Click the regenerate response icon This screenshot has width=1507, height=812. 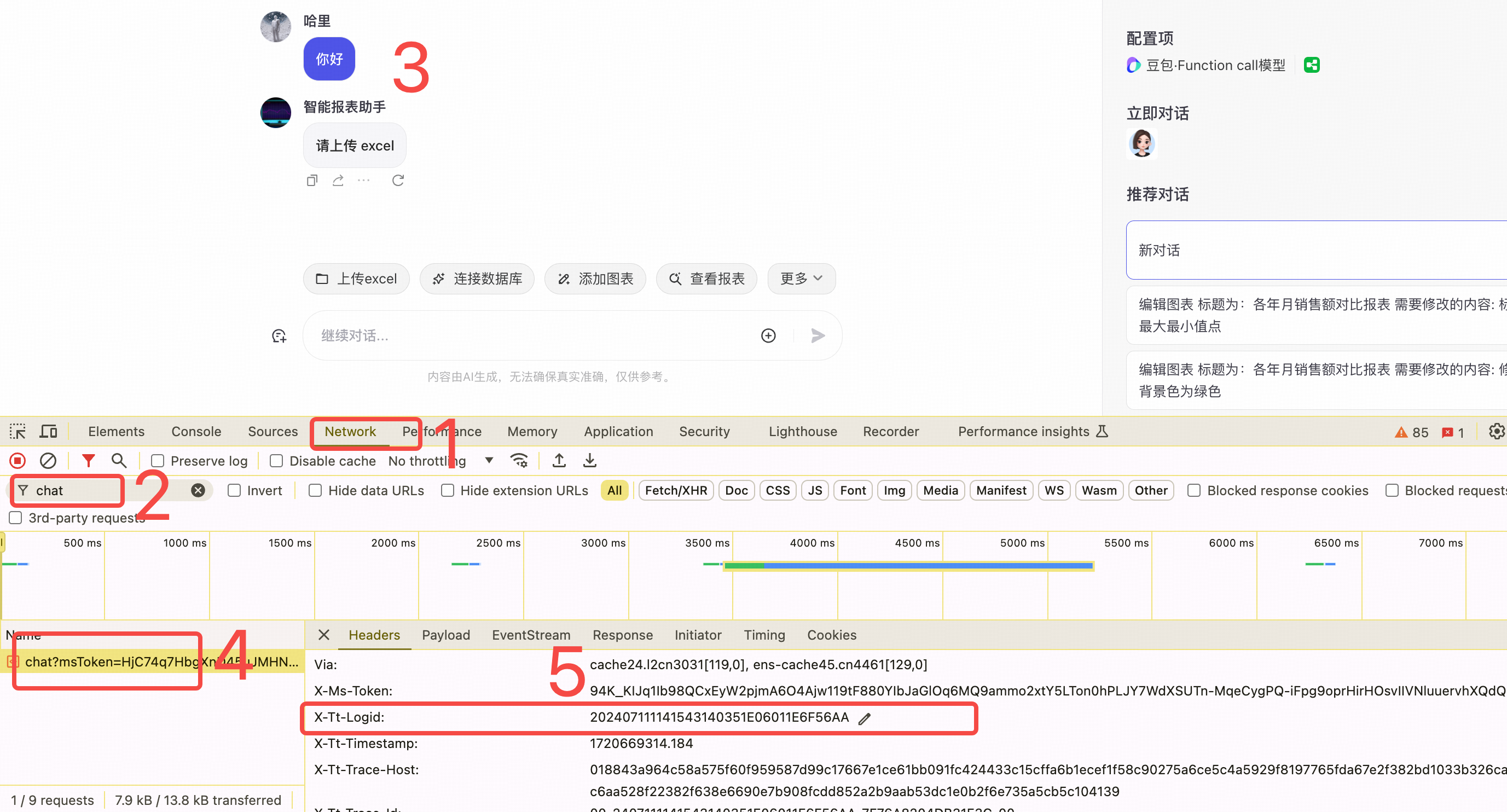coord(398,180)
